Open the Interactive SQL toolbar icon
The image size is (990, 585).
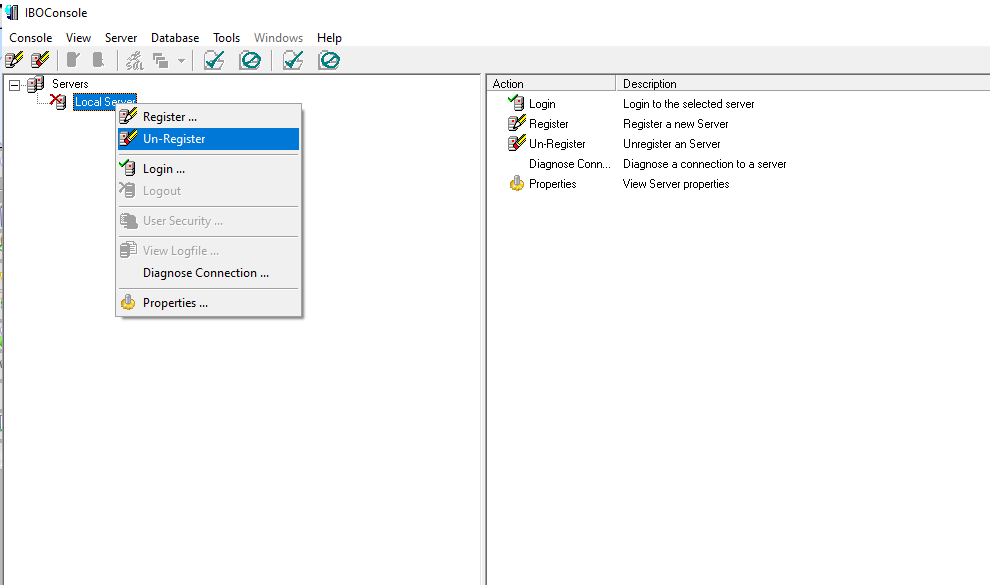134,61
